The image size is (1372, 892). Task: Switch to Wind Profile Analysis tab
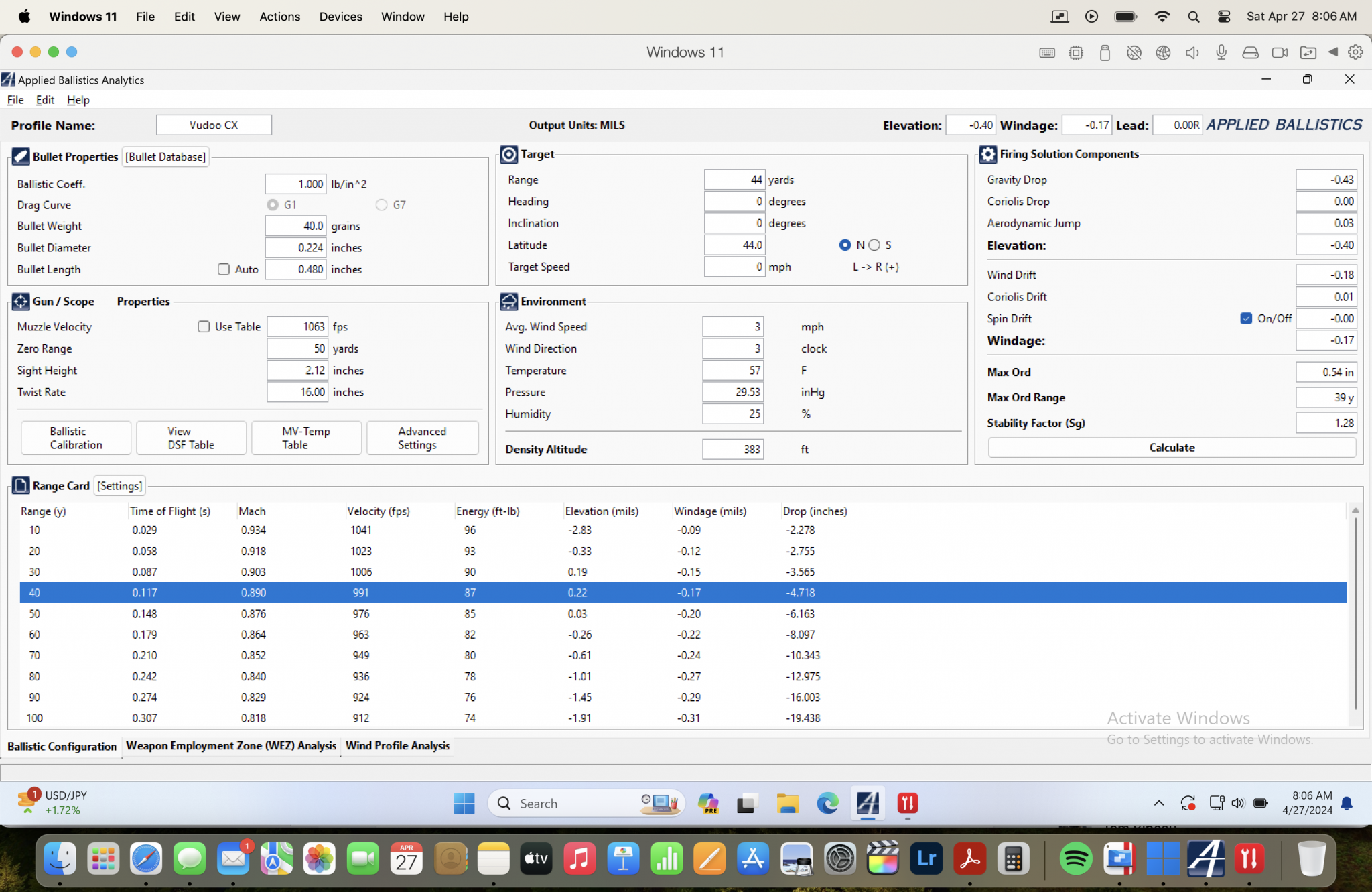tap(397, 746)
